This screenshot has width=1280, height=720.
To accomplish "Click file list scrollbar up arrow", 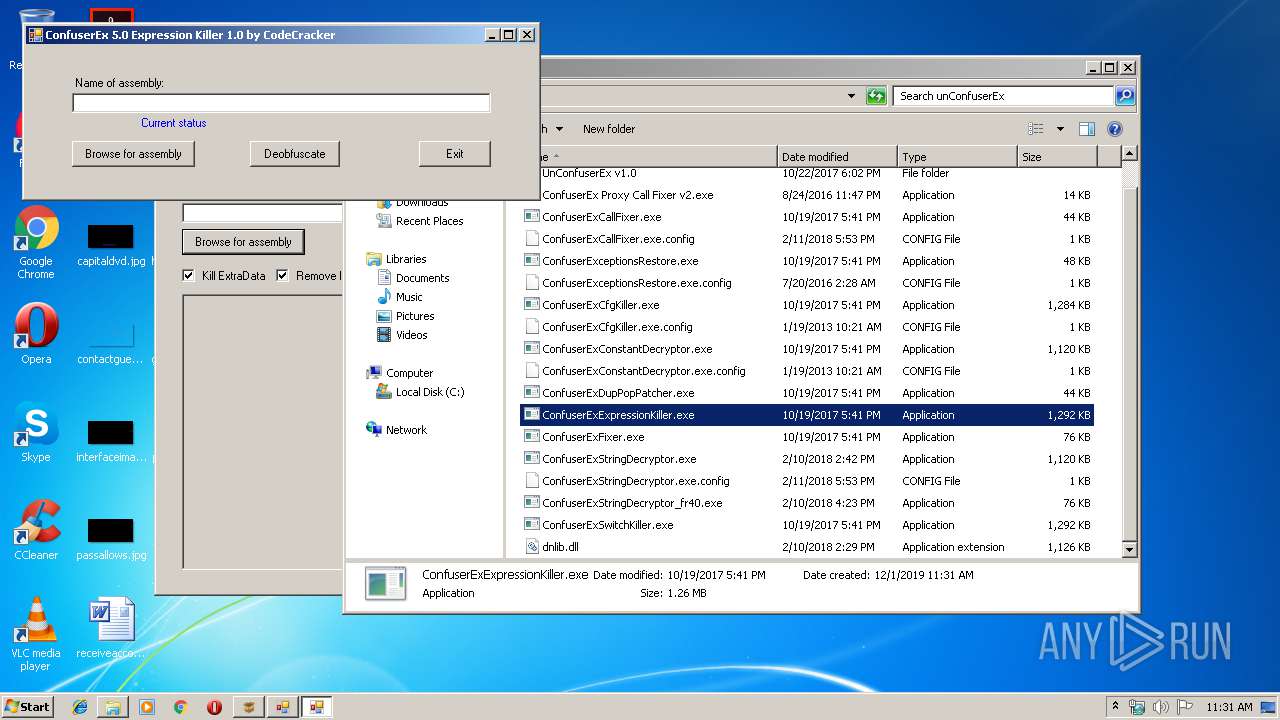I will point(1129,154).
